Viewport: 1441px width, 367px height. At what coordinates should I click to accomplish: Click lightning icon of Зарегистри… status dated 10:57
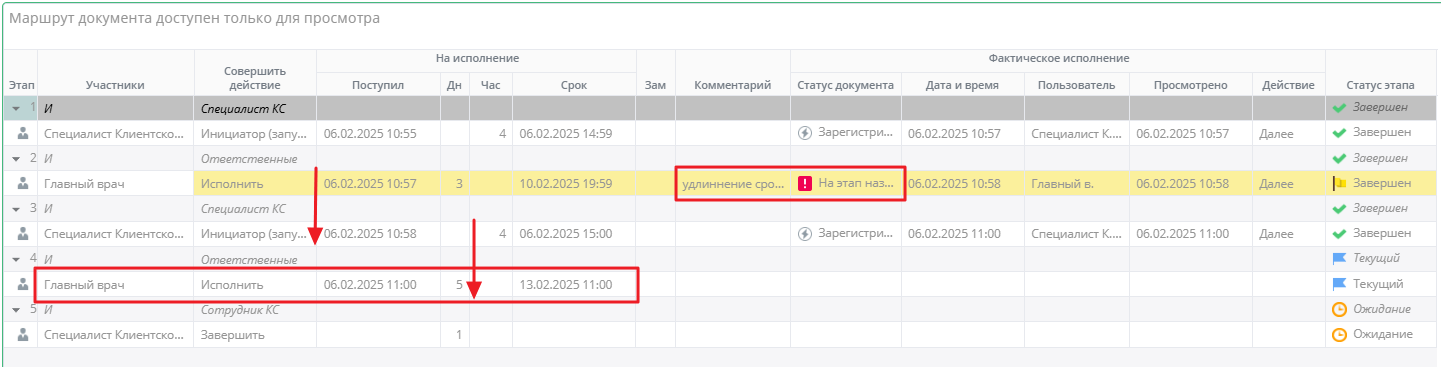(x=805, y=133)
